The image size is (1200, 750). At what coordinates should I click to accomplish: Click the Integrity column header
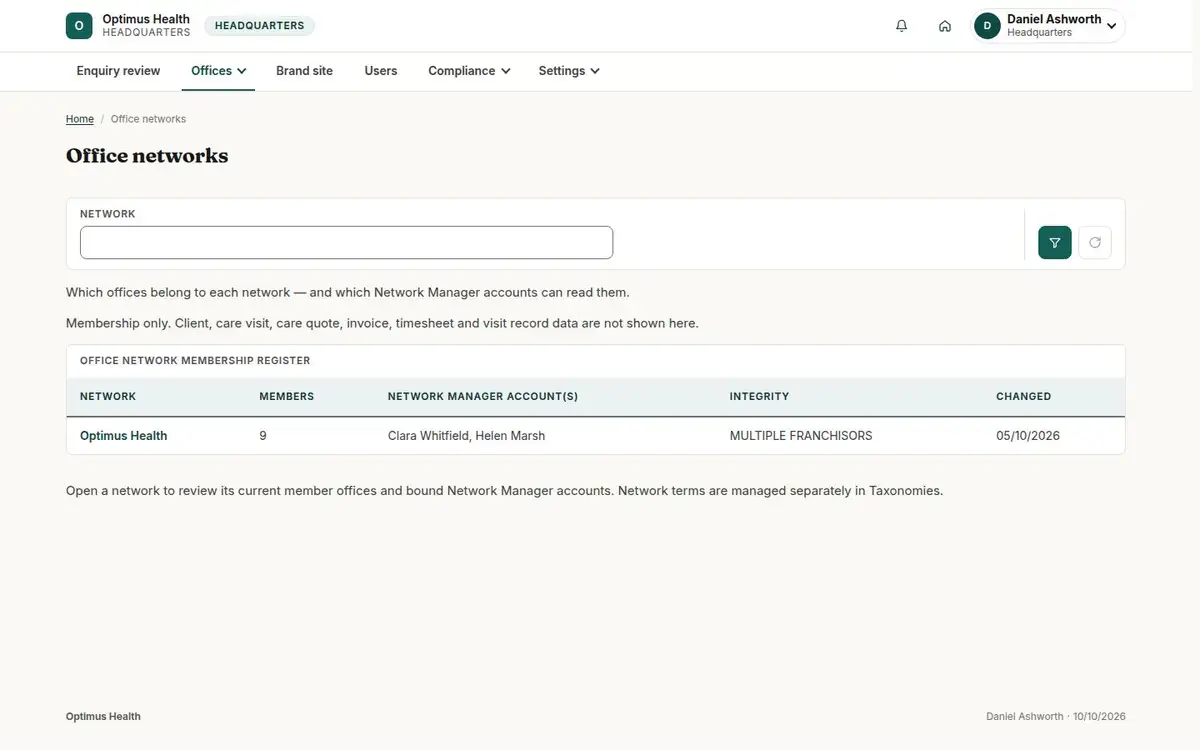click(x=760, y=397)
